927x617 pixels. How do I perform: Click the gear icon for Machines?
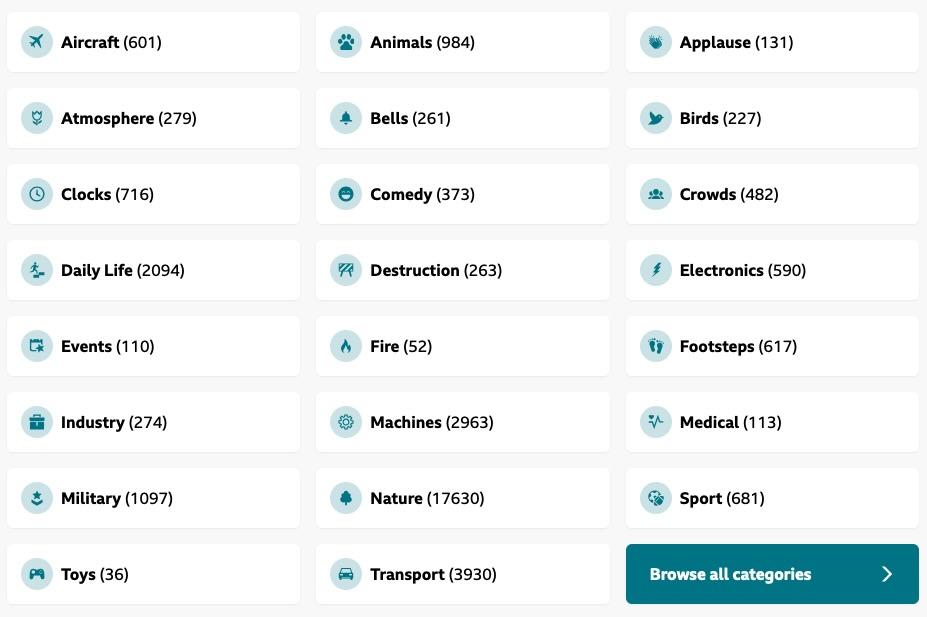point(346,422)
